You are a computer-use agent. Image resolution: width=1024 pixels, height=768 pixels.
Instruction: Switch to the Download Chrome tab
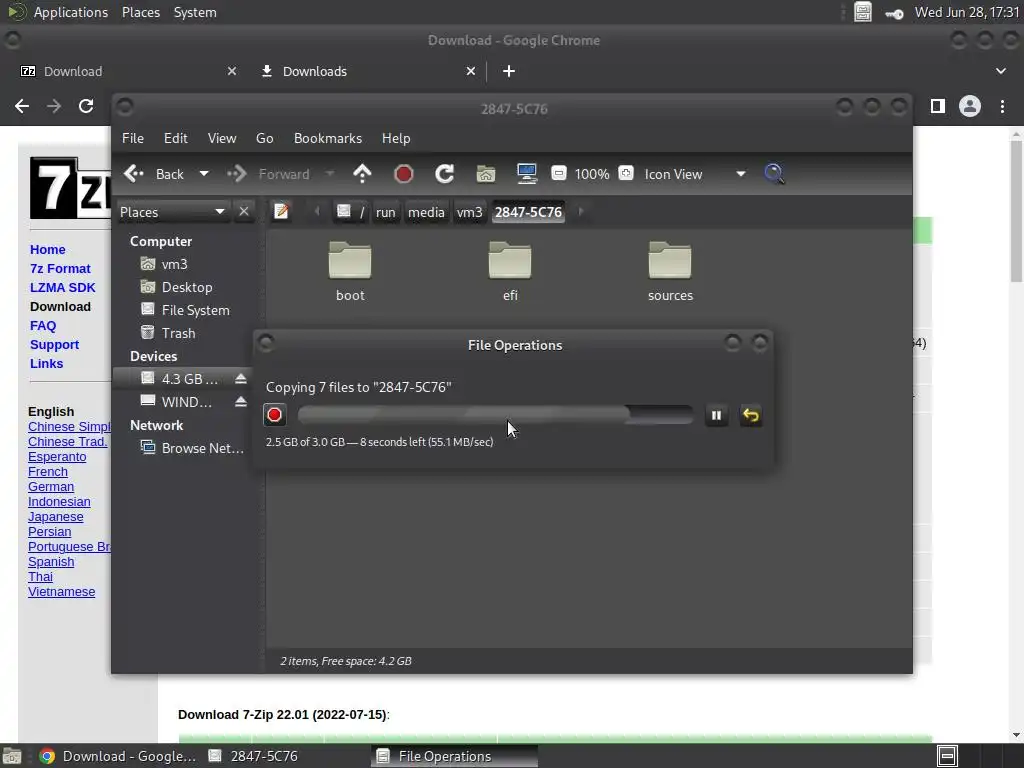[73, 71]
